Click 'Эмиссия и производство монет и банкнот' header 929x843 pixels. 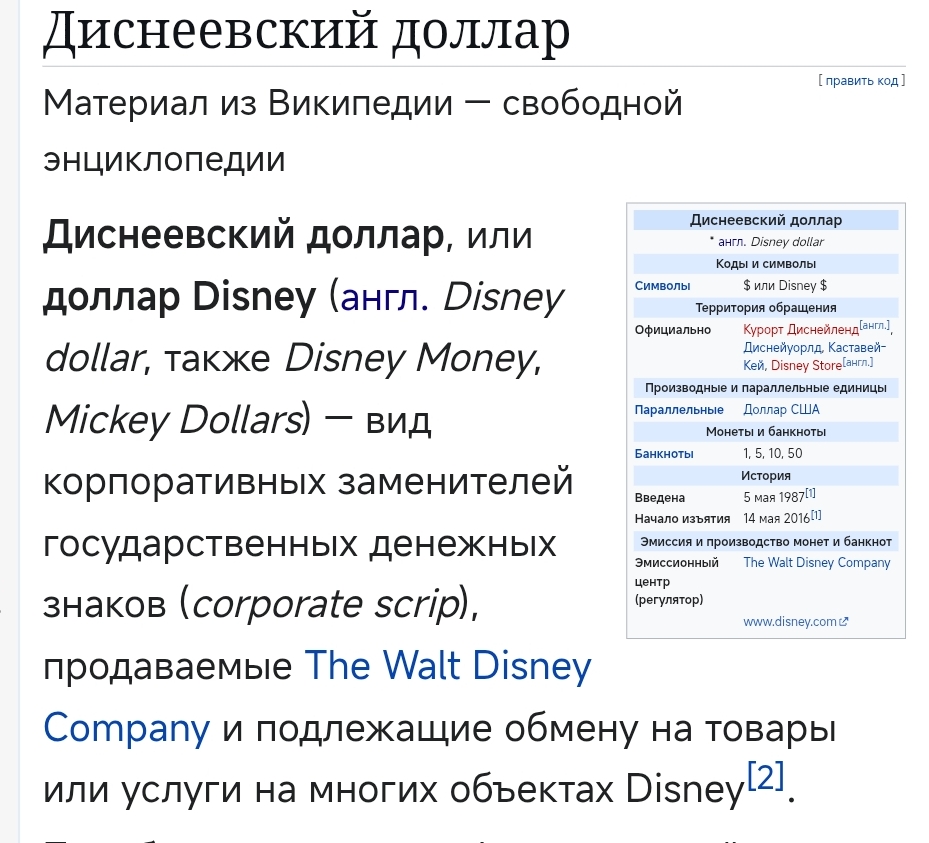[x=765, y=541]
